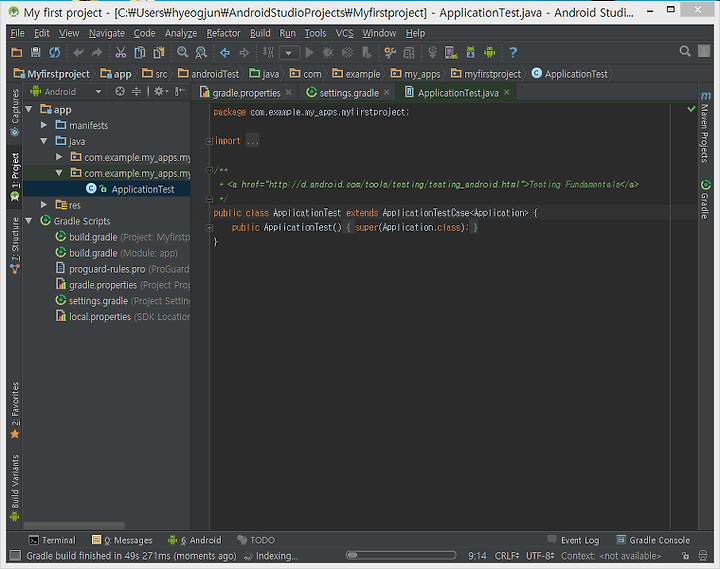The height and width of the screenshot is (569, 720).
Task: Click the Project panel horizontal scrollbar
Action: pyautogui.click(x=74, y=525)
